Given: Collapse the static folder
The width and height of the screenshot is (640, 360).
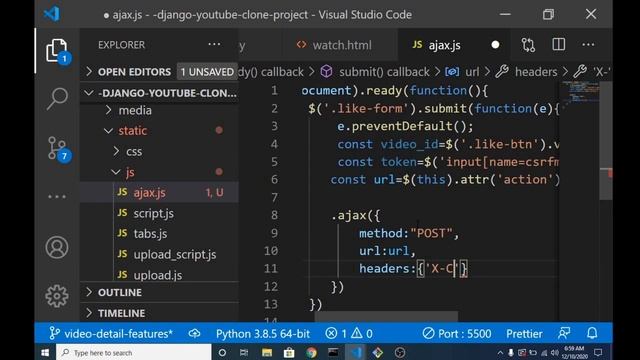Looking at the screenshot, I should [x=132, y=131].
